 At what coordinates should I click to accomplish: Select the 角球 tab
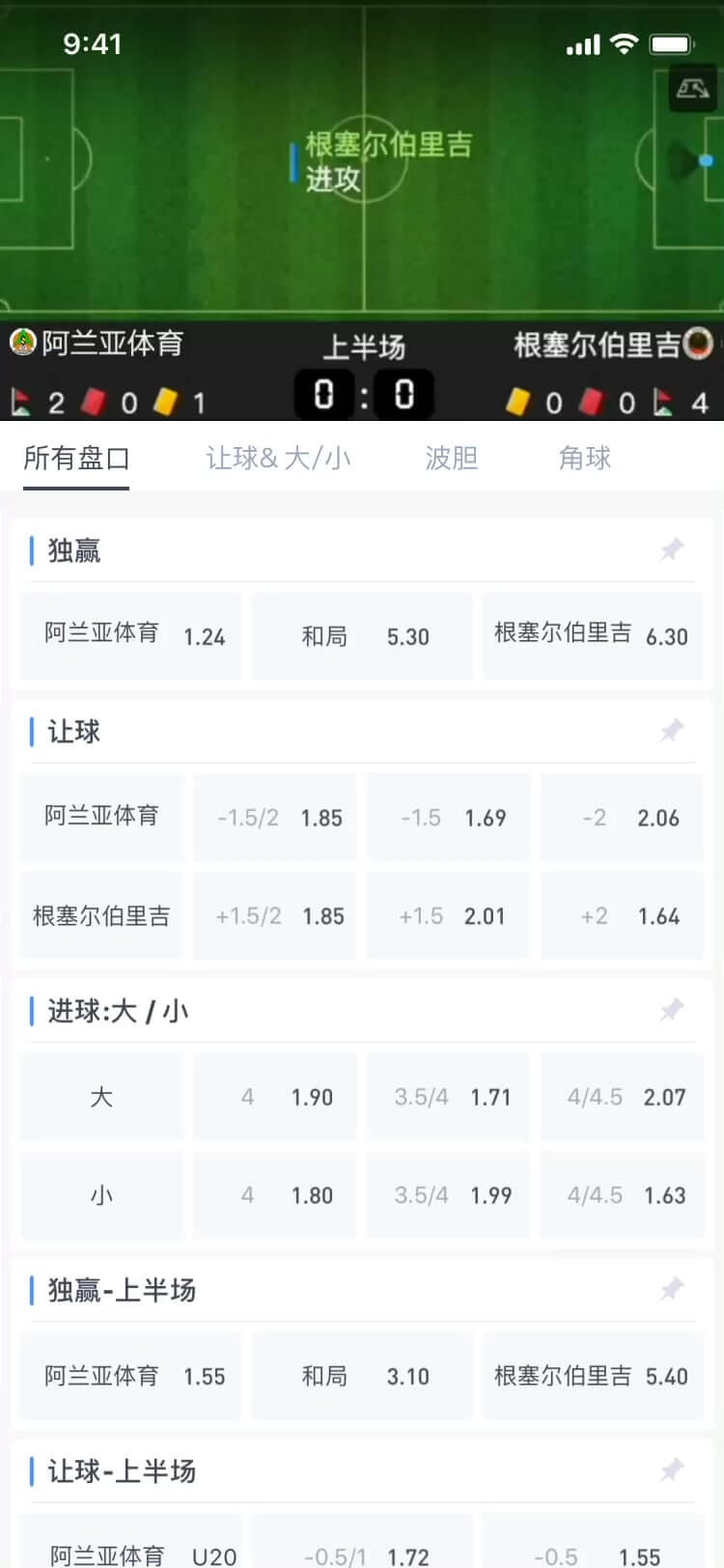pos(585,458)
